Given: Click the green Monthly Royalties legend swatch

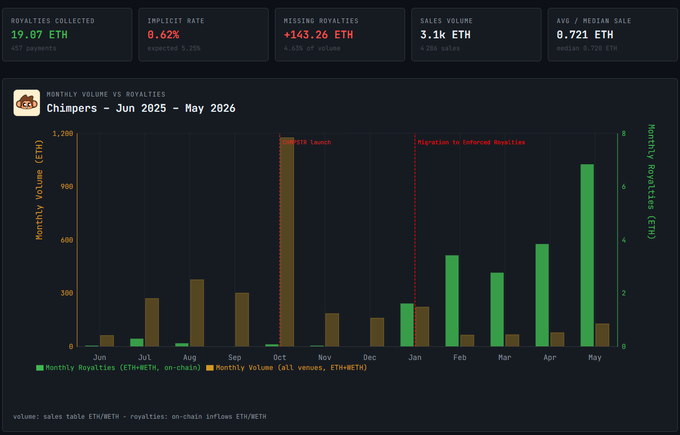Looking at the screenshot, I should (40, 368).
